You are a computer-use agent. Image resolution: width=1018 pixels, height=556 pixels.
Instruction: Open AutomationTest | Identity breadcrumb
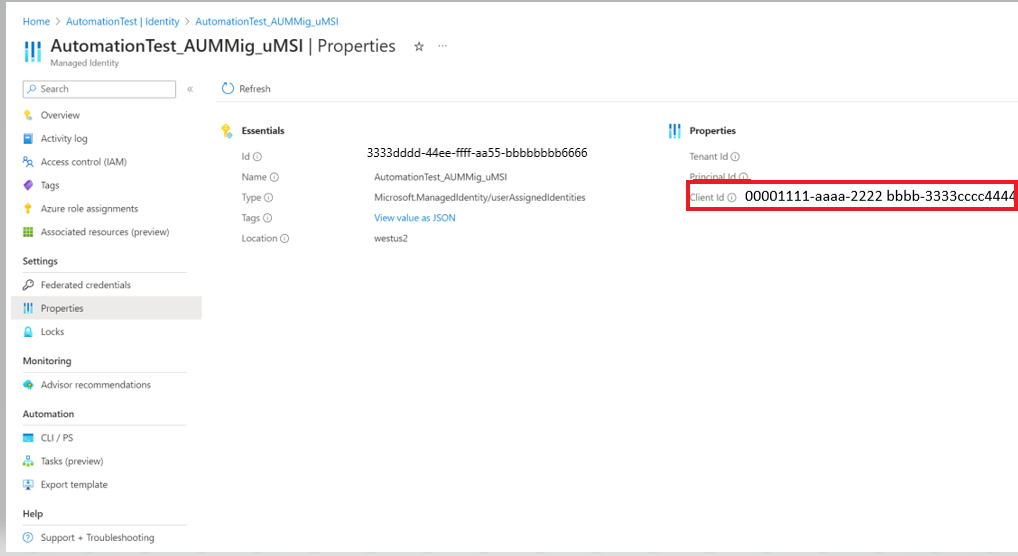[123, 21]
